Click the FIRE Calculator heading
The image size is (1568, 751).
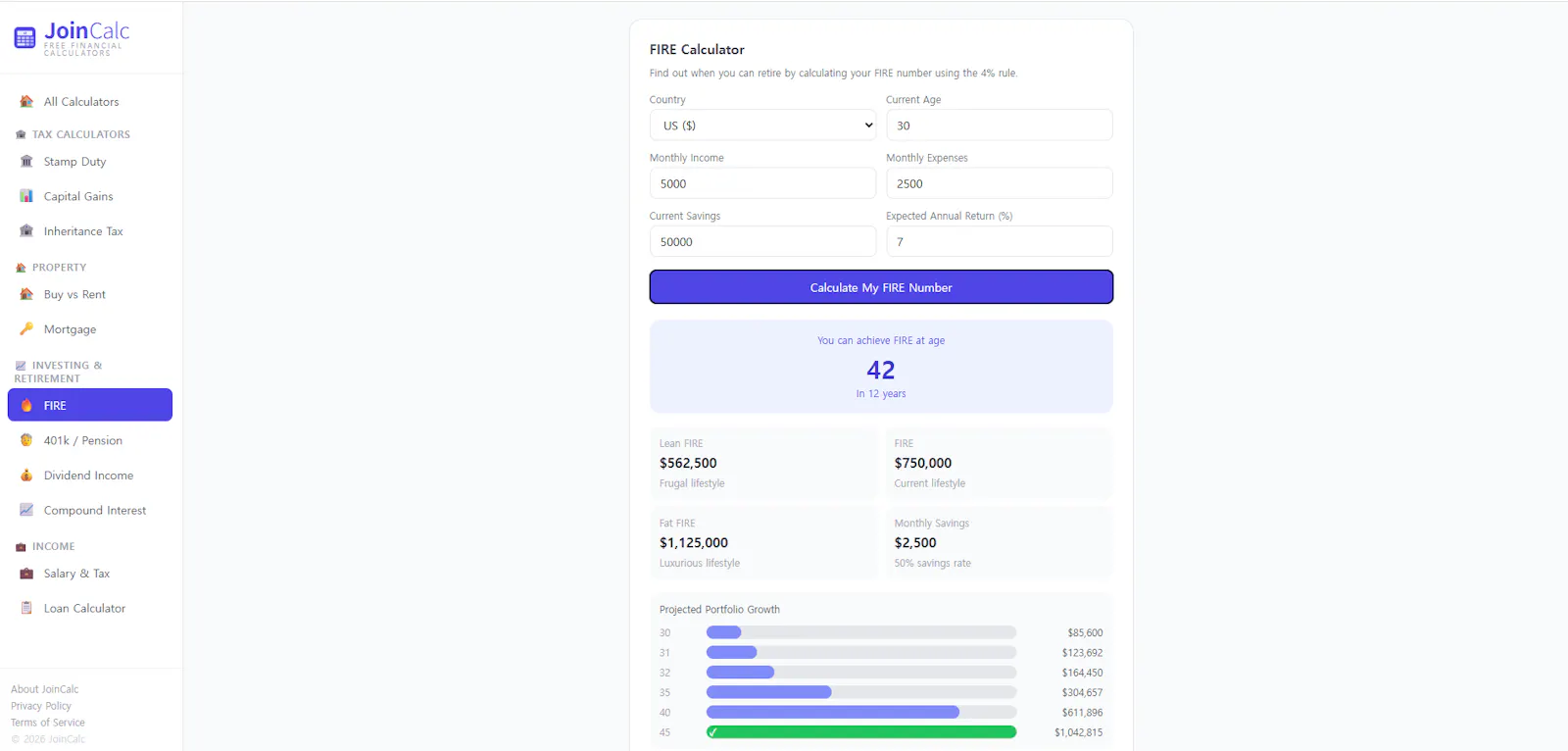(x=697, y=49)
